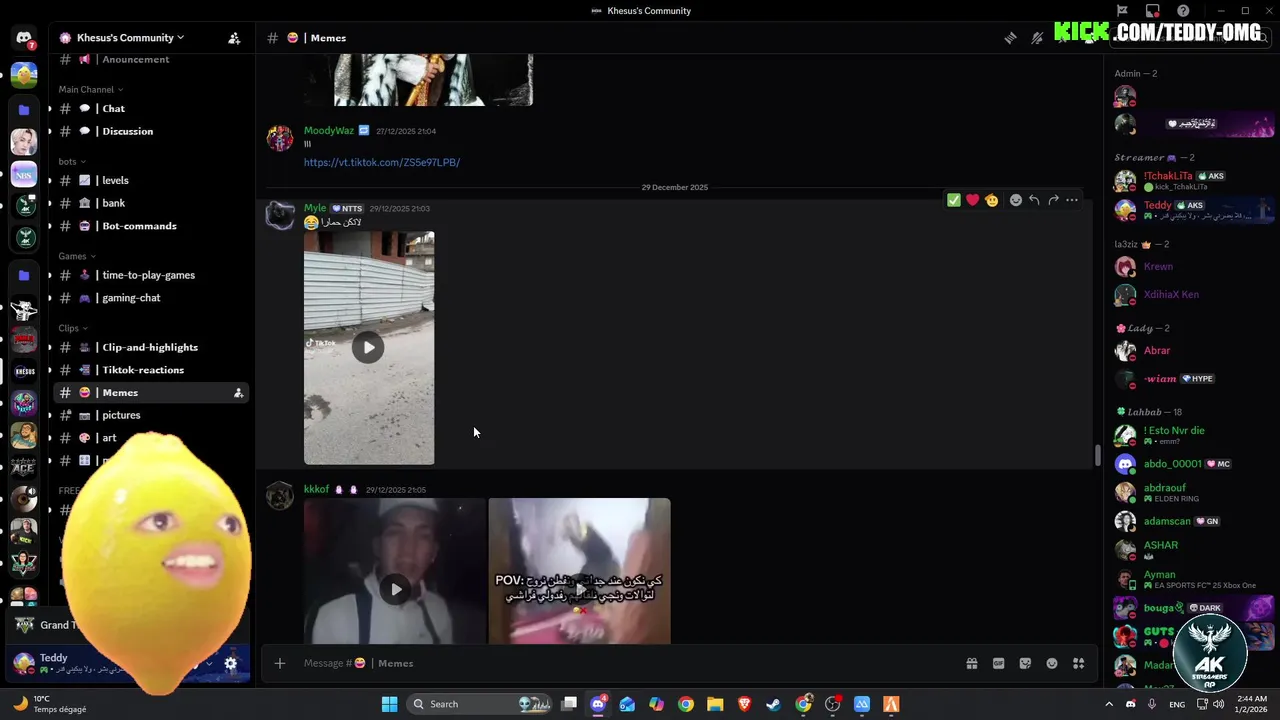Click the 29/12/2025 21:03 timestamp
The width and height of the screenshot is (1280, 720).
tap(399, 209)
